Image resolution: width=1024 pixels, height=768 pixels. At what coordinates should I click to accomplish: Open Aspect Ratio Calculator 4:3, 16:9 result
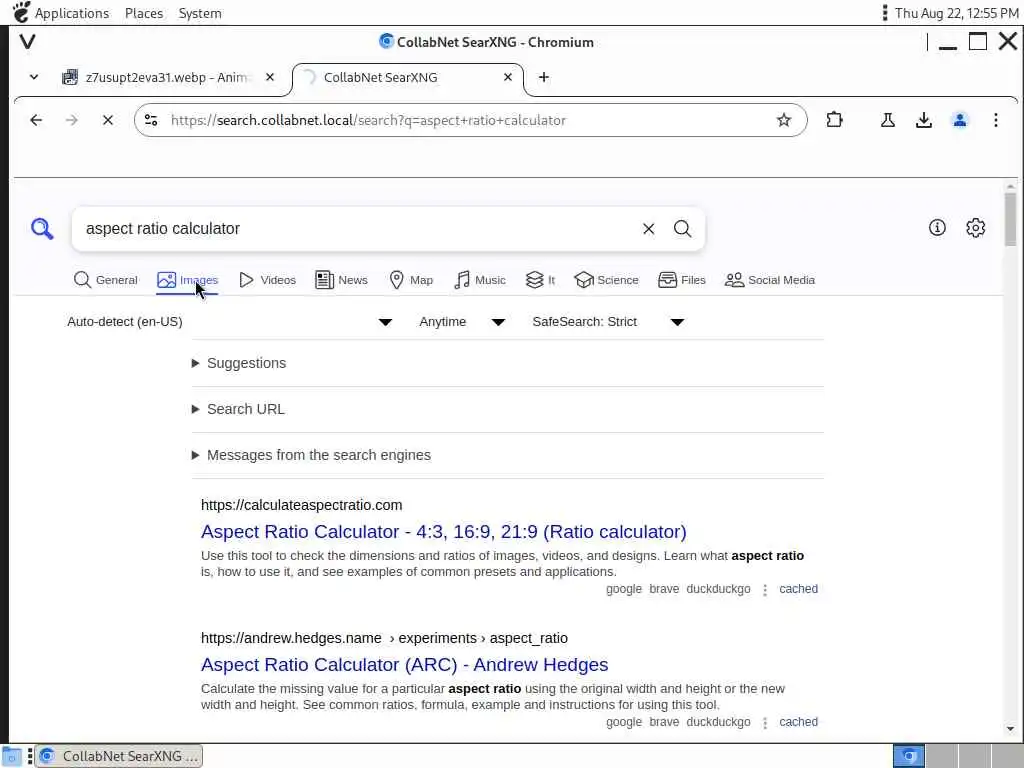pos(443,532)
